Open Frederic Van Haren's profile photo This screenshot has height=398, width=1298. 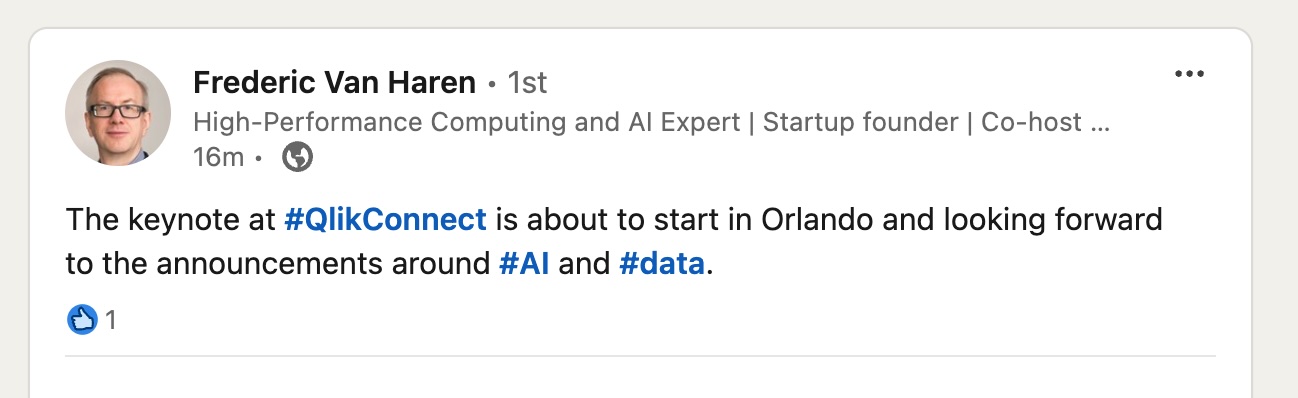[x=118, y=113]
